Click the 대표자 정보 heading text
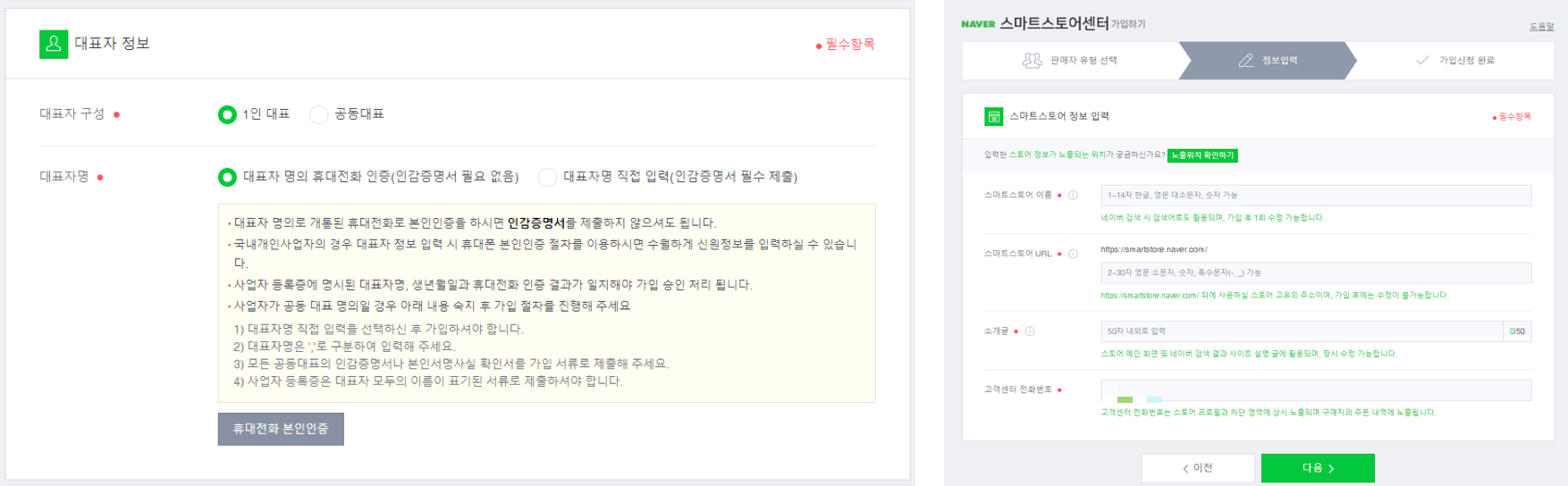The image size is (1568, 486). point(112,44)
